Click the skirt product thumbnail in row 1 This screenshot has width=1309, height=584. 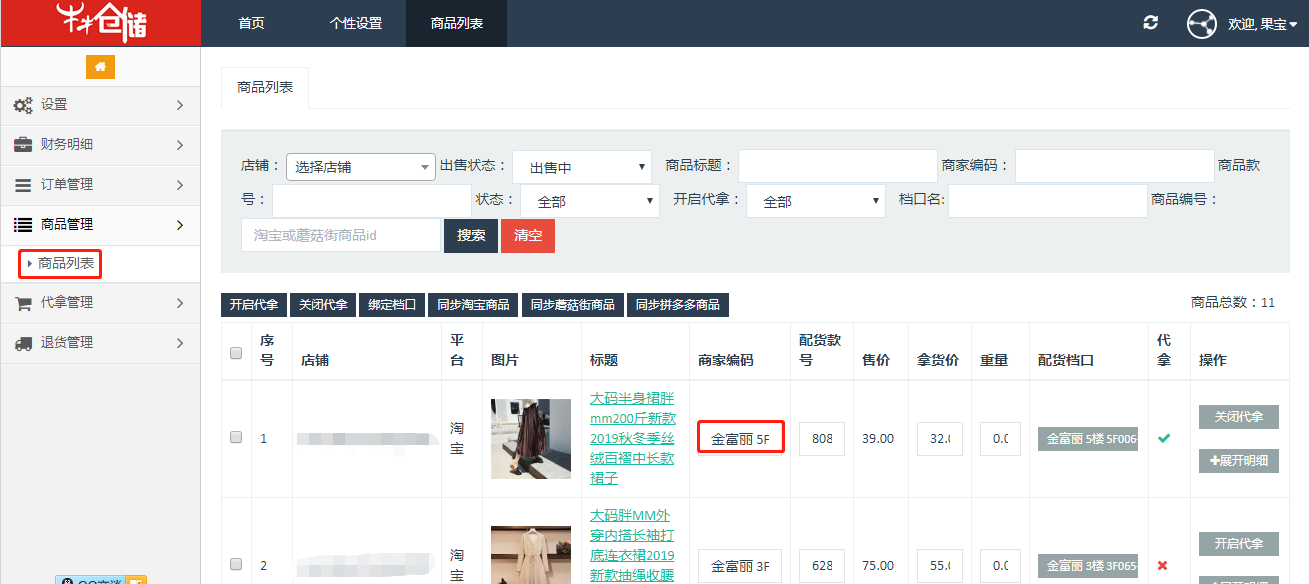point(531,438)
